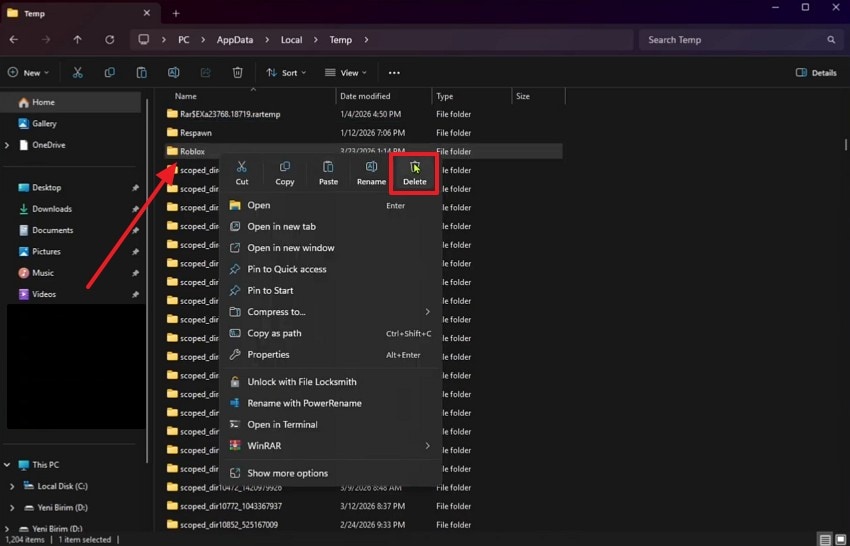
Task: Click the toolbar Copy icon
Action: click(110, 73)
